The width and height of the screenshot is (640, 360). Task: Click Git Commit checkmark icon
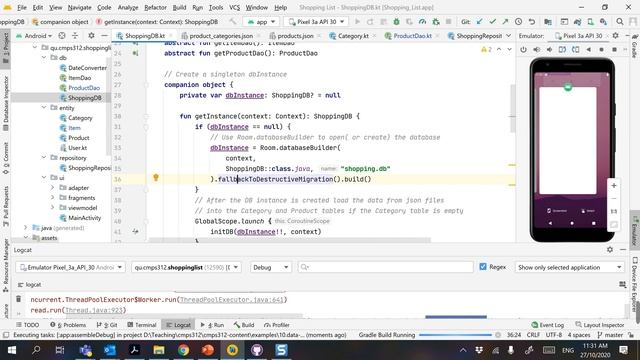coord(493,22)
